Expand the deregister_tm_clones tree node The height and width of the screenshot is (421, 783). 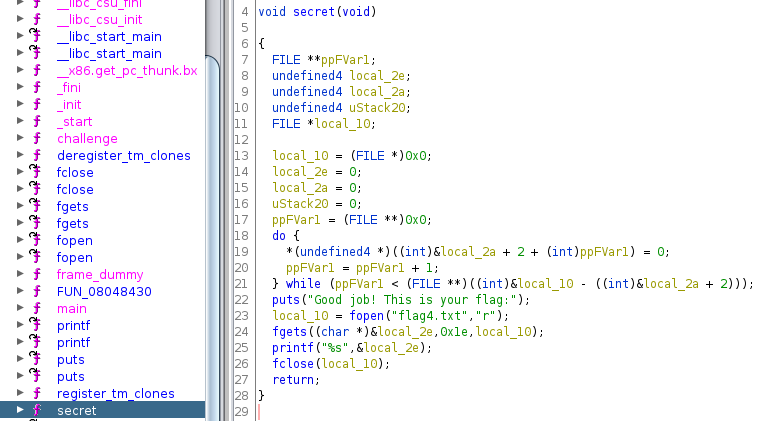point(20,154)
